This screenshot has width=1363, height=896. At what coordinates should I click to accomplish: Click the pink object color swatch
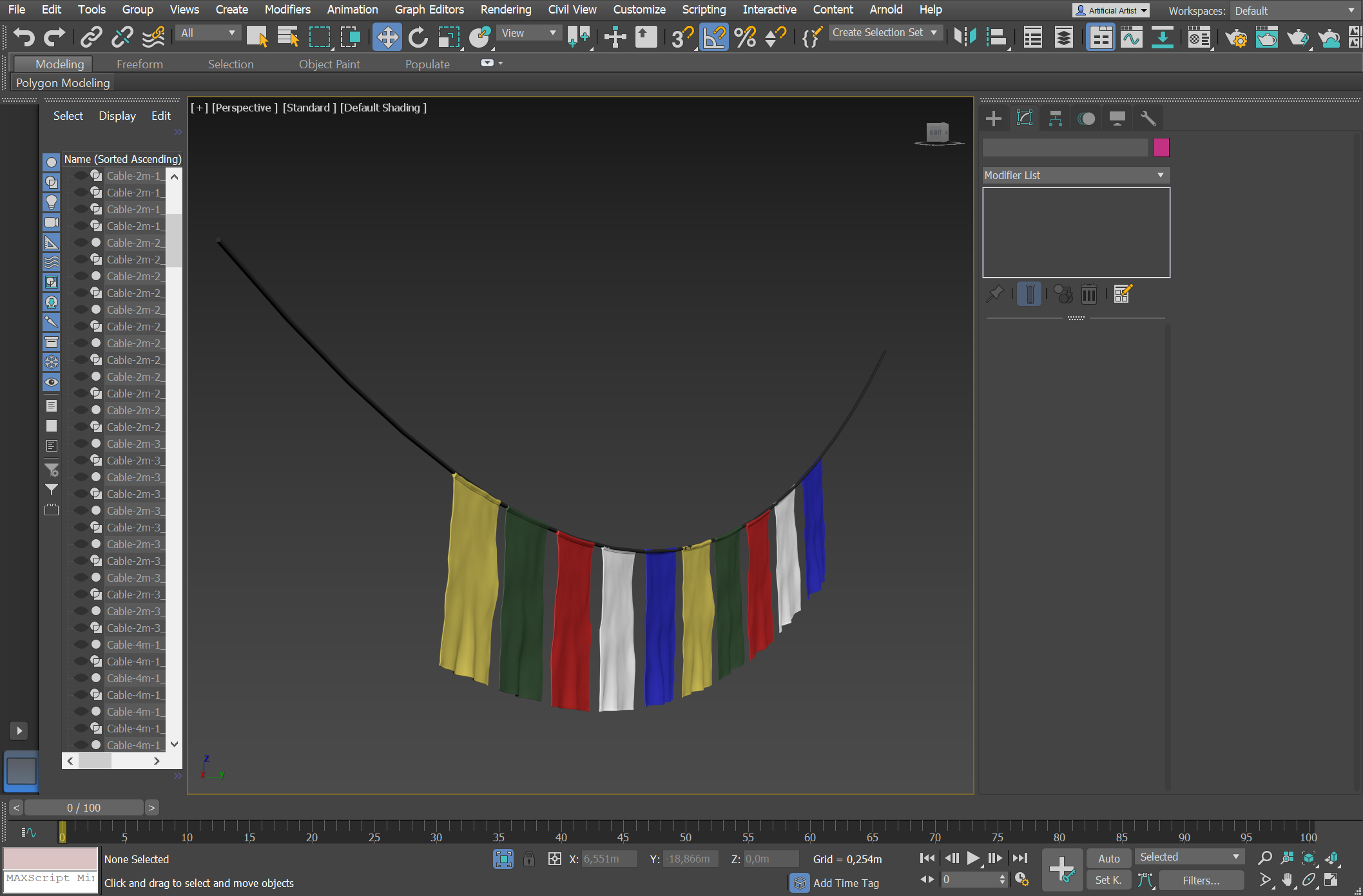[1161, 148]
